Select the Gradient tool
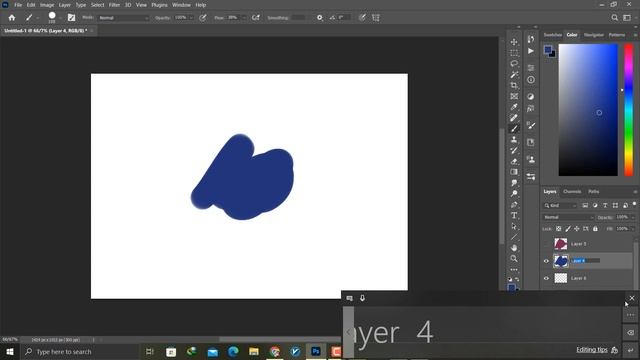 tap(514, 172)
